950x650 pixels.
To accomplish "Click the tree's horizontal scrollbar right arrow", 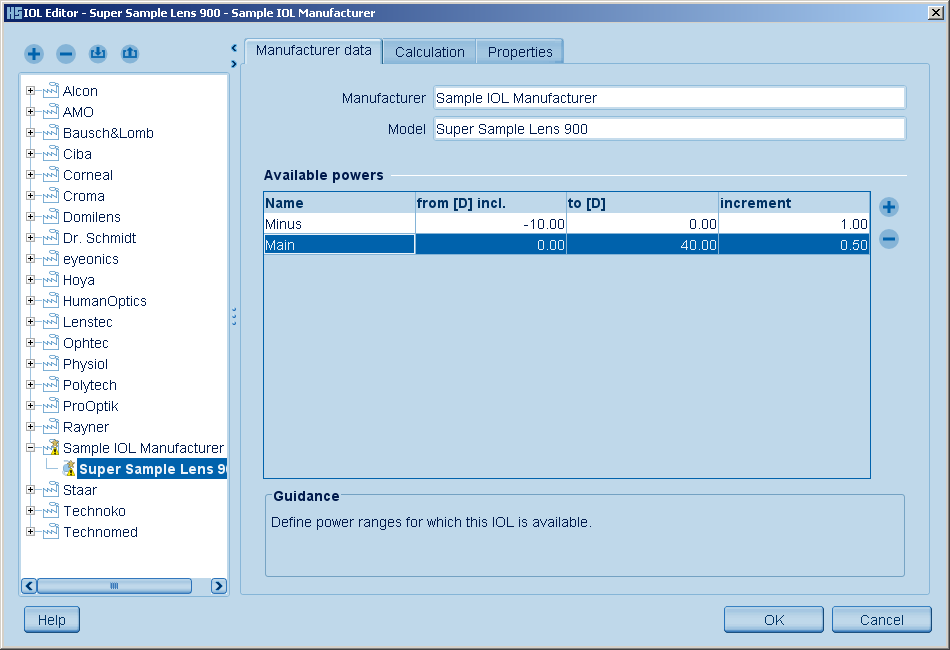I will pos(218,586).
